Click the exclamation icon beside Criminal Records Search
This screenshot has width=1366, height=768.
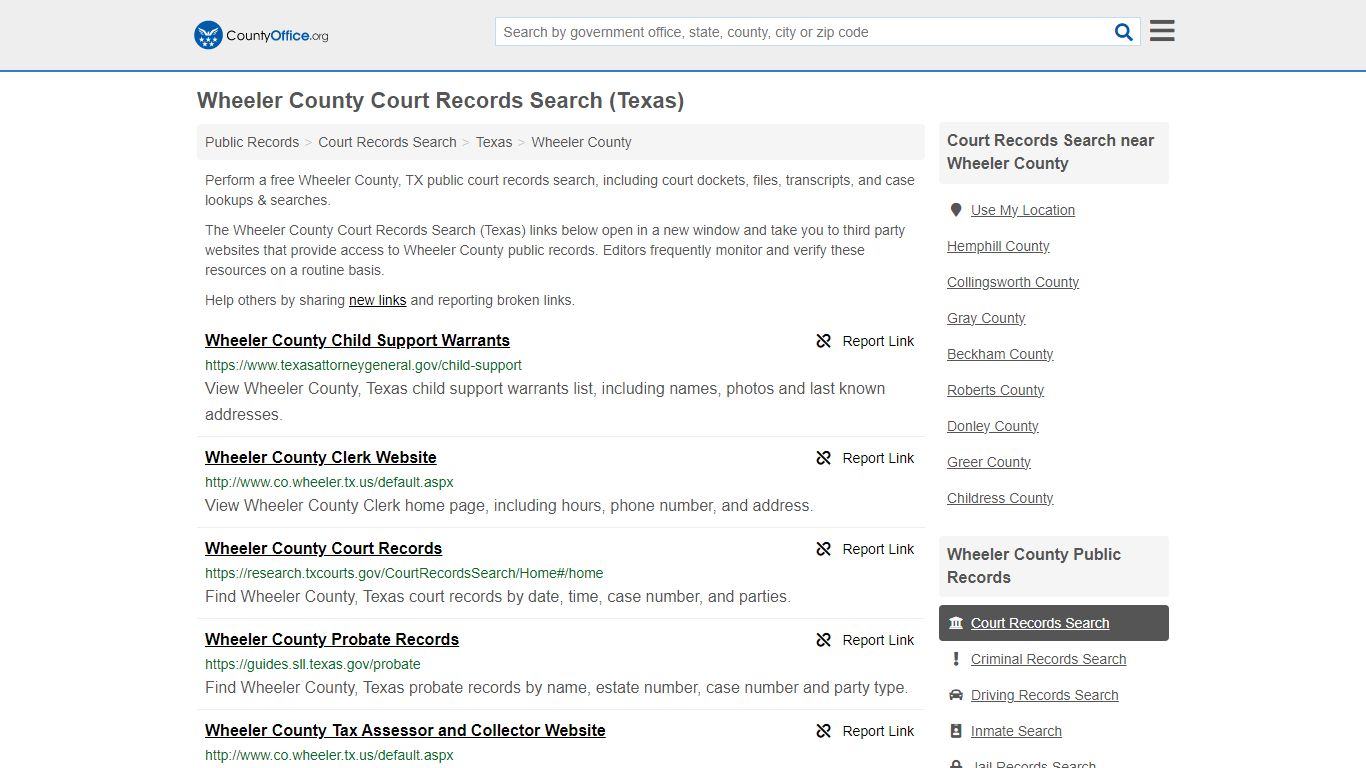coord(956,659)
